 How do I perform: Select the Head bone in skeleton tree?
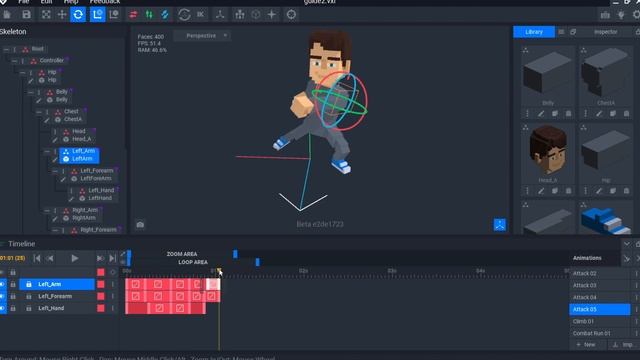coord(79,131)
